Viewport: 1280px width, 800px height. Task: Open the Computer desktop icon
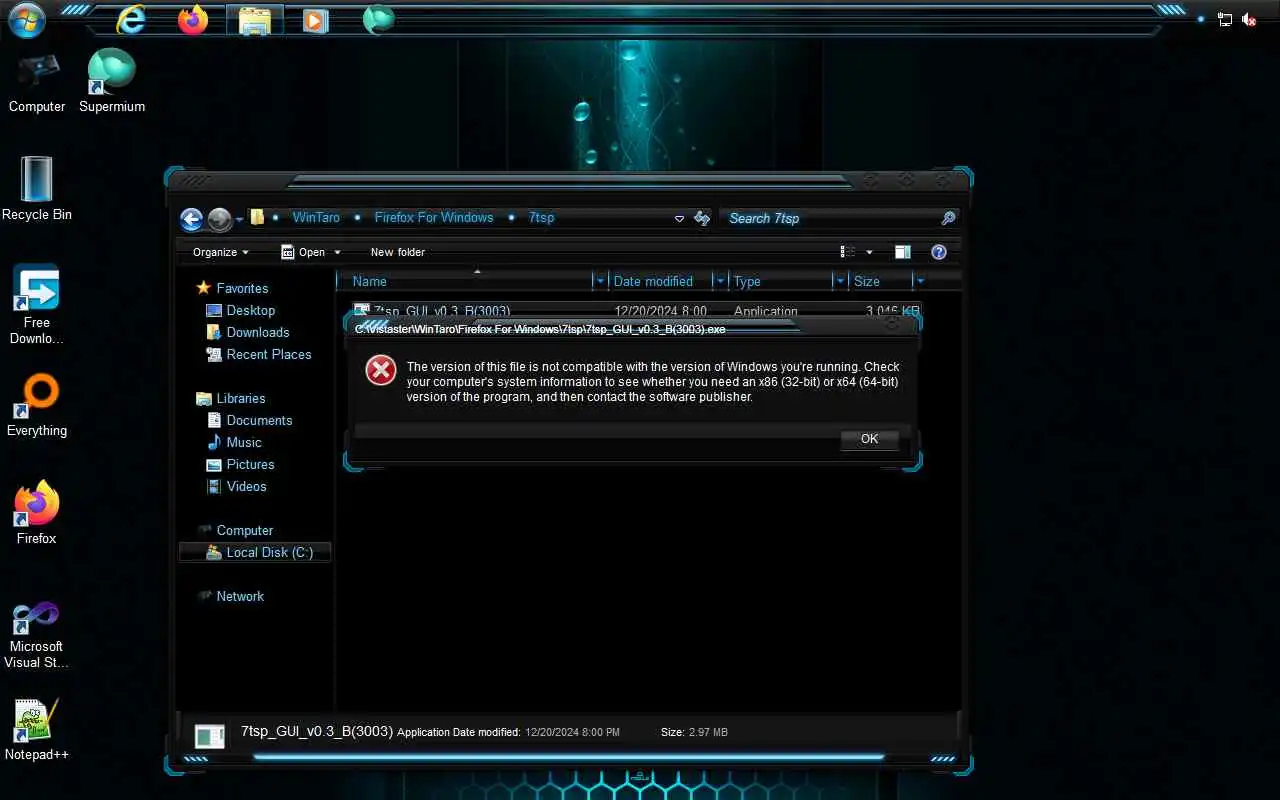[37, 83]
